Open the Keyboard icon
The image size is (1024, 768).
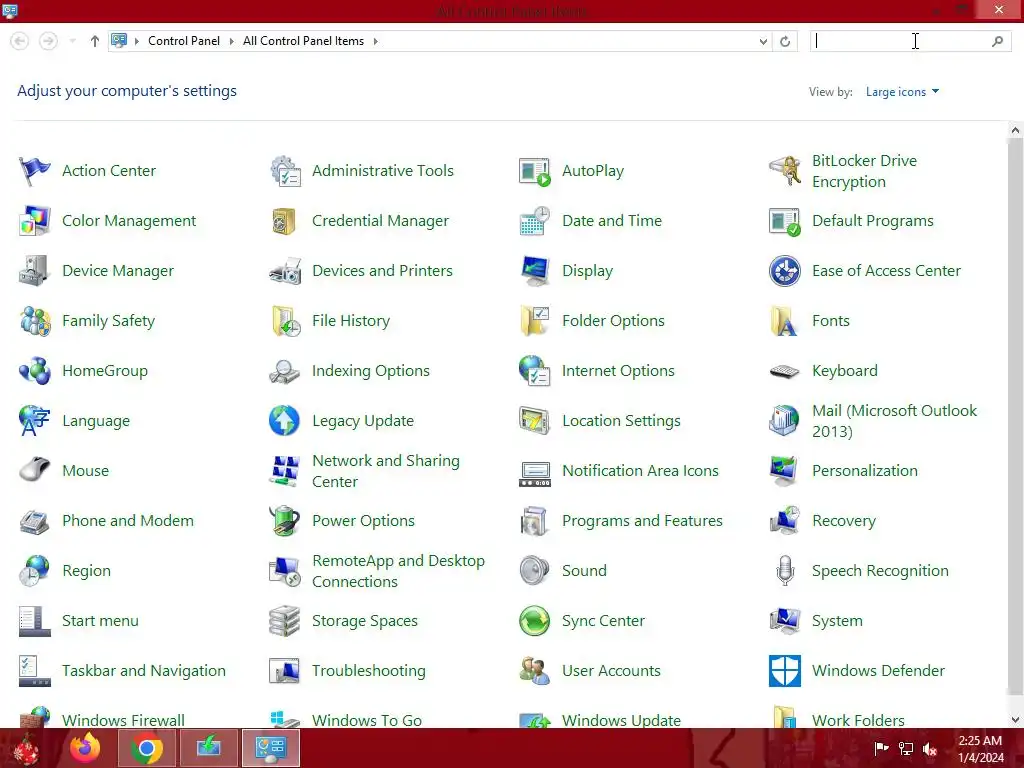click(x=785, y=371)
